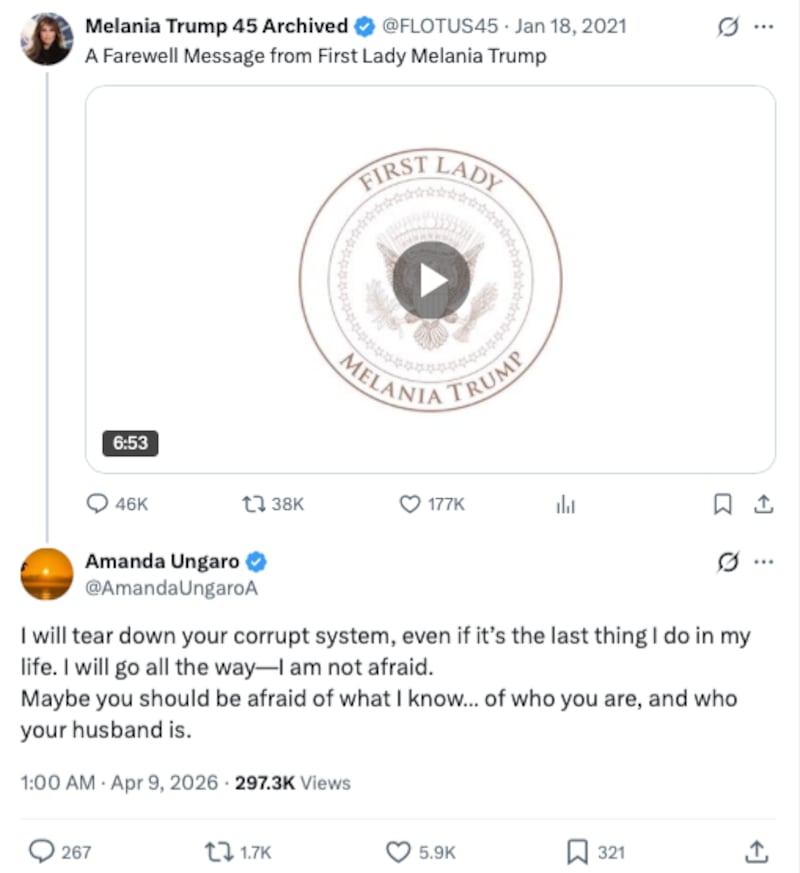The width and height of the screenshot is (800, 873).
Task: Click the reply icon showing 267
Action: (x=43, y=851)
